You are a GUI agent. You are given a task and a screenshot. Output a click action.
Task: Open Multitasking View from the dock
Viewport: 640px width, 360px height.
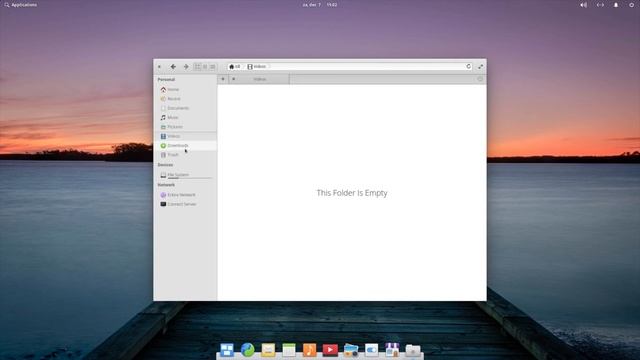pyautogui.click(x=227, y=350)
